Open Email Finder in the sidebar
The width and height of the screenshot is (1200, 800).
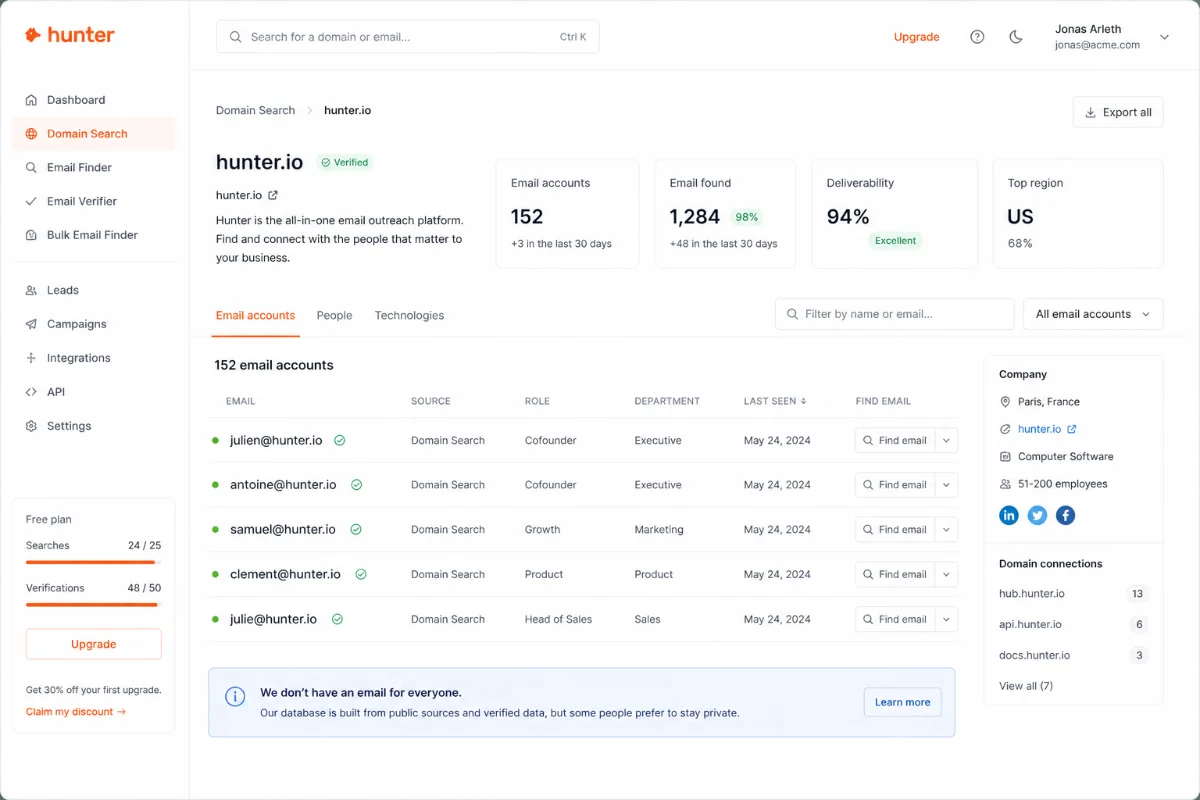pos(94,168)
